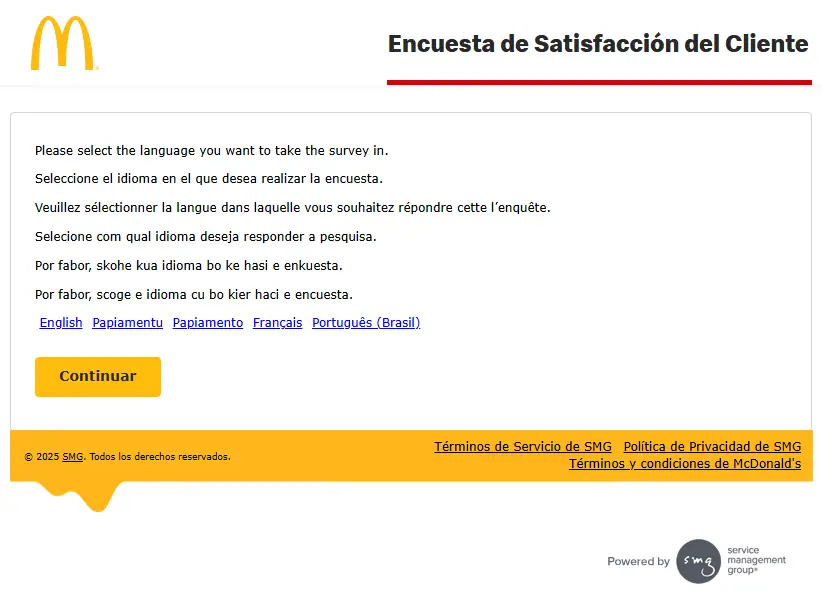Click the 'Powered by' label
Viewport: 822px width, 600px height.
(639, 561)
